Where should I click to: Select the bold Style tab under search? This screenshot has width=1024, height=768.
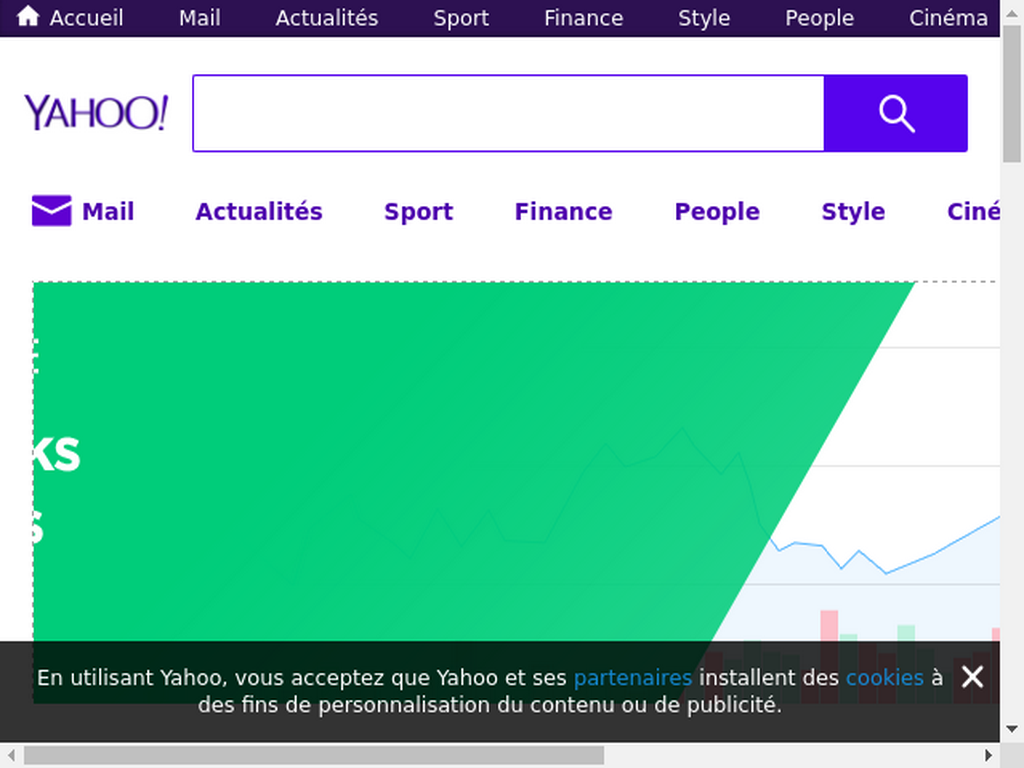point(853,212)
